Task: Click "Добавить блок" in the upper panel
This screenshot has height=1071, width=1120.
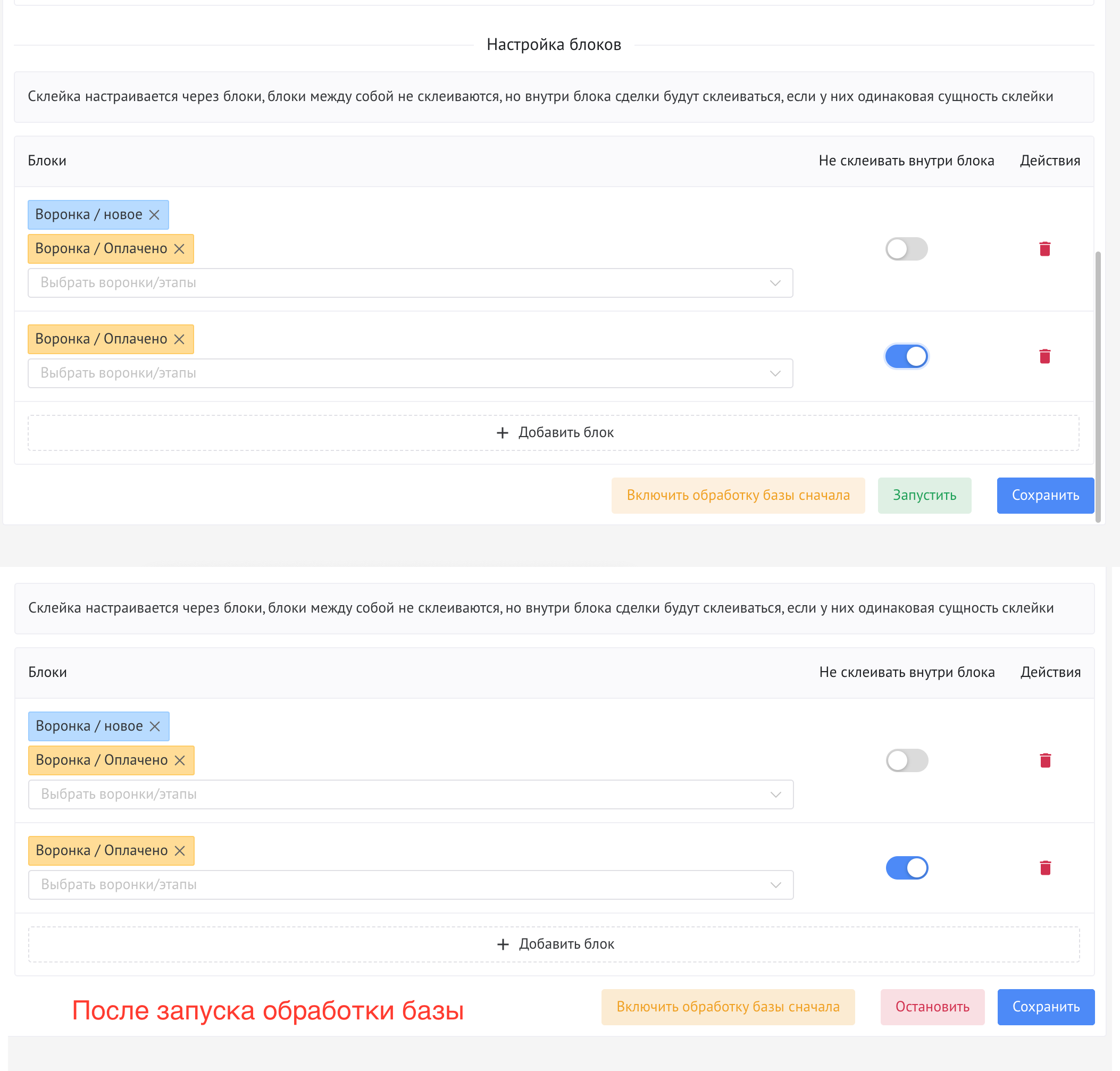Action: (554, 433)
